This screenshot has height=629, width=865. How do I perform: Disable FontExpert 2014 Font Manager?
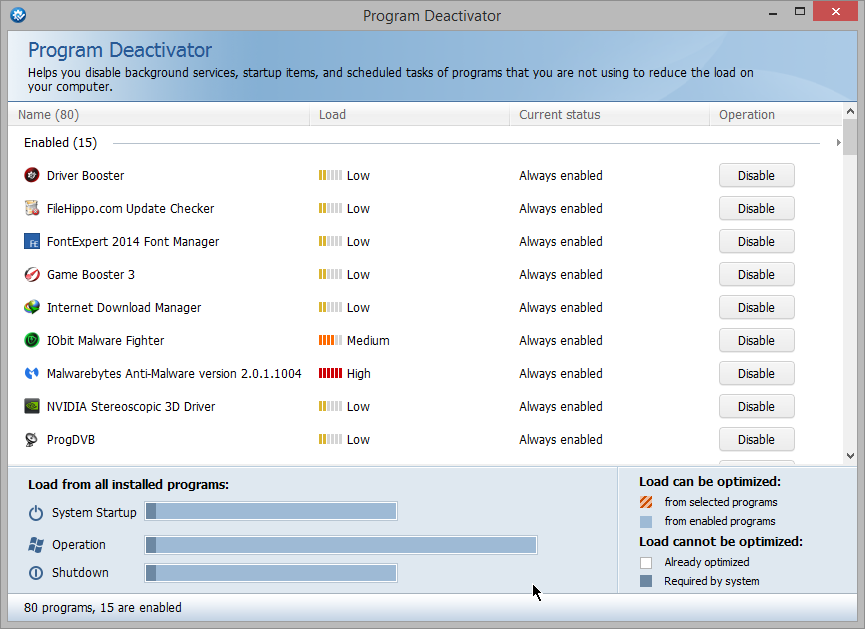(x=756, y=242)
